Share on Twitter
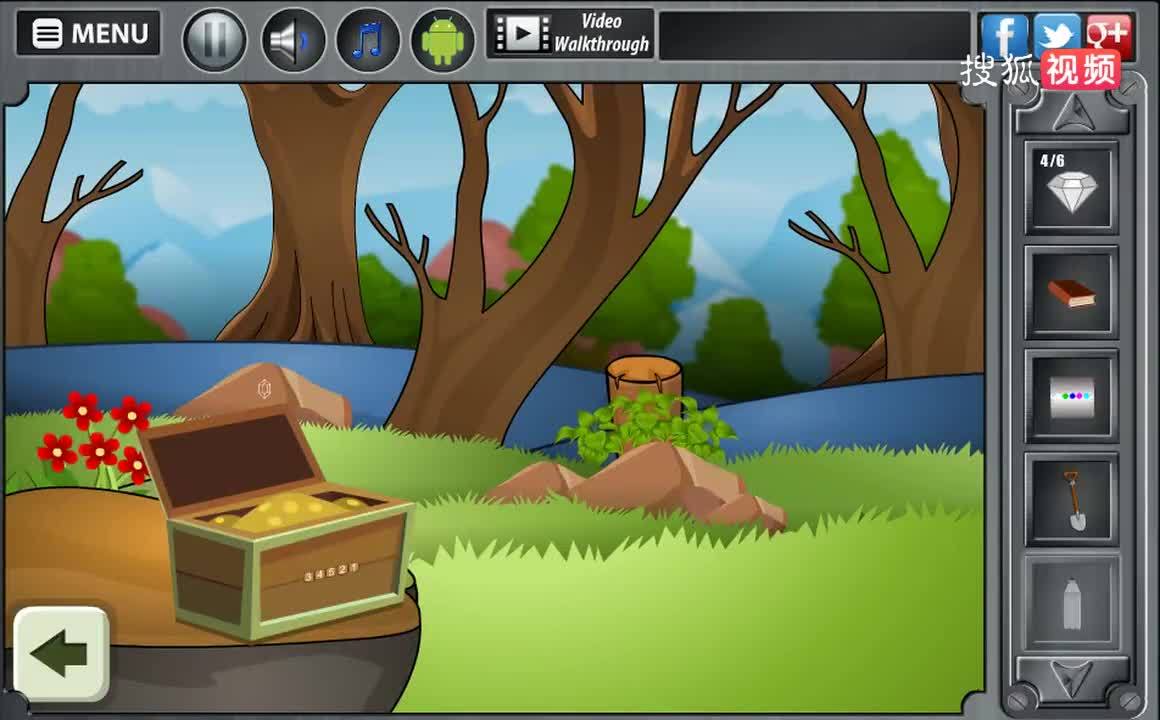 click(1056, 36)
